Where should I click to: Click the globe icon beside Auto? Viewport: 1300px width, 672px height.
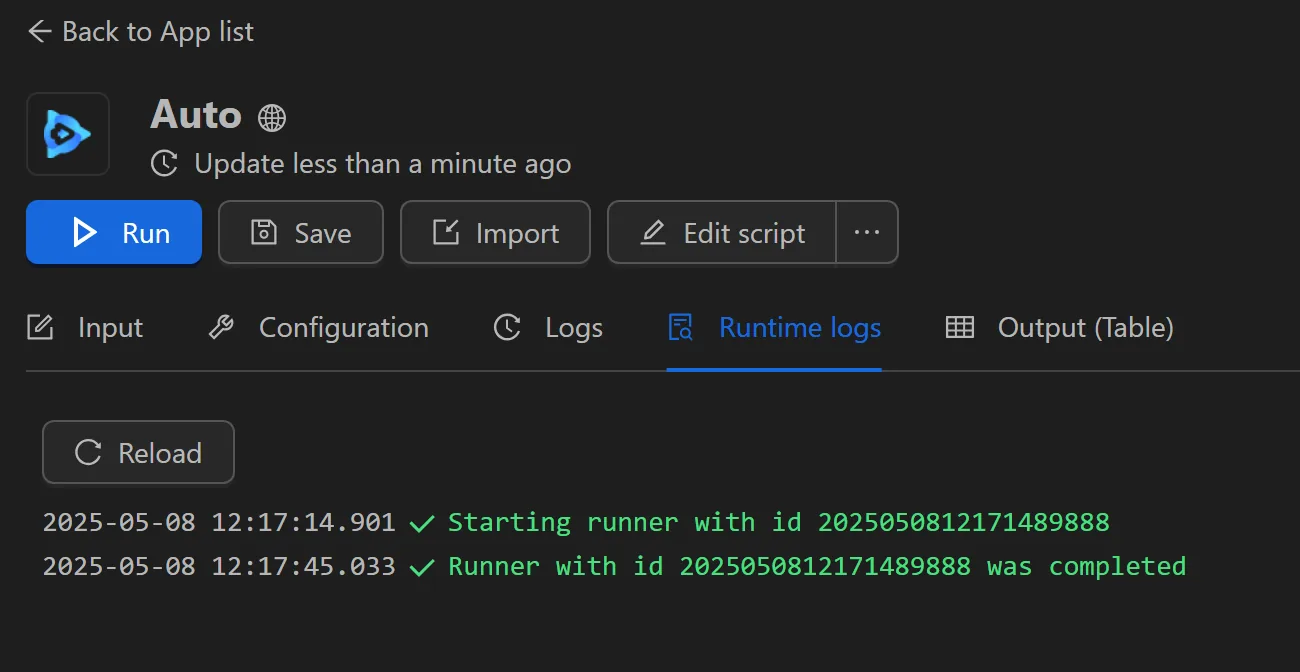[x=272, y=118]
